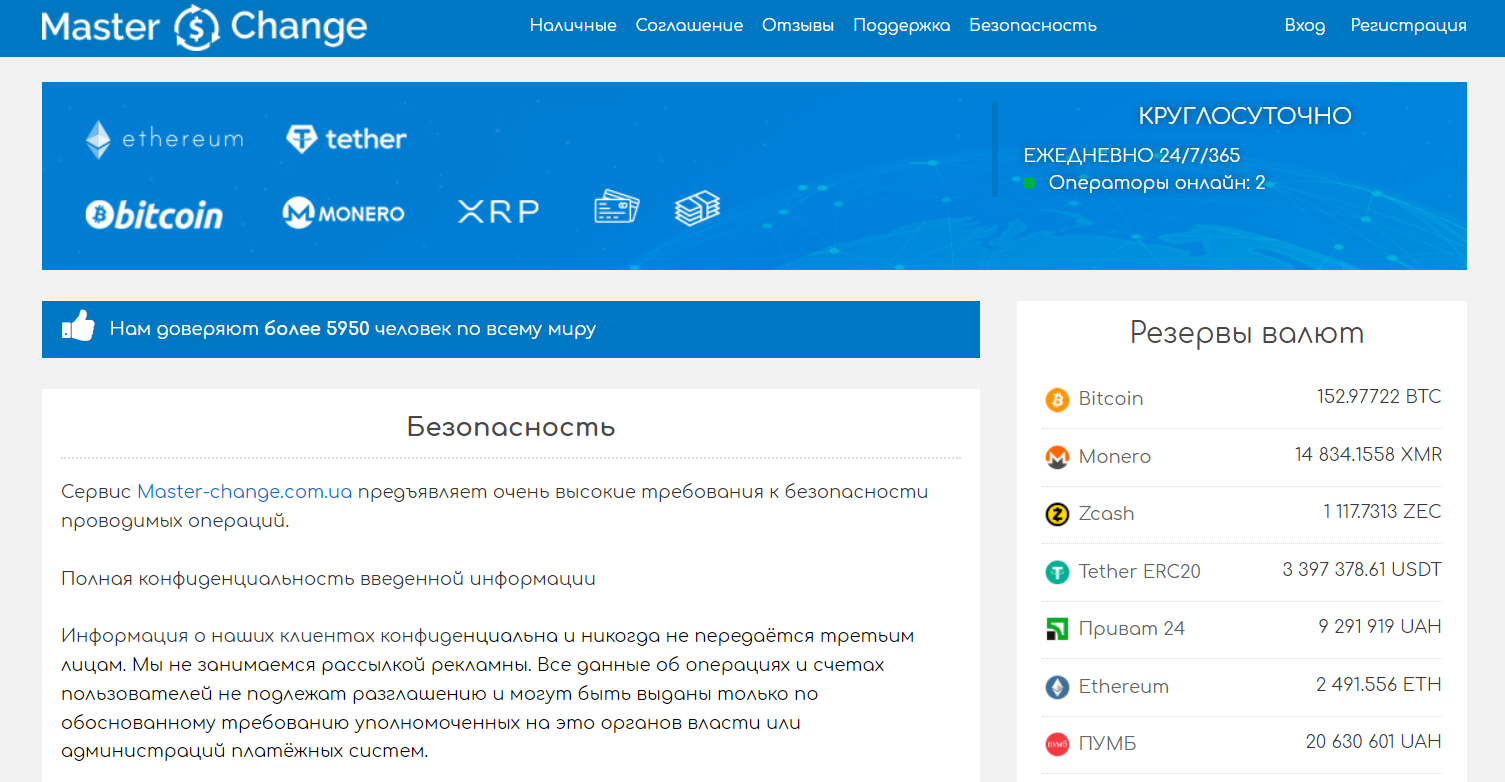The width and height of the screenshot is (1505, 782).
Task: Click the 14 834.1558 XMR amount
Action: coord(1368,455)
